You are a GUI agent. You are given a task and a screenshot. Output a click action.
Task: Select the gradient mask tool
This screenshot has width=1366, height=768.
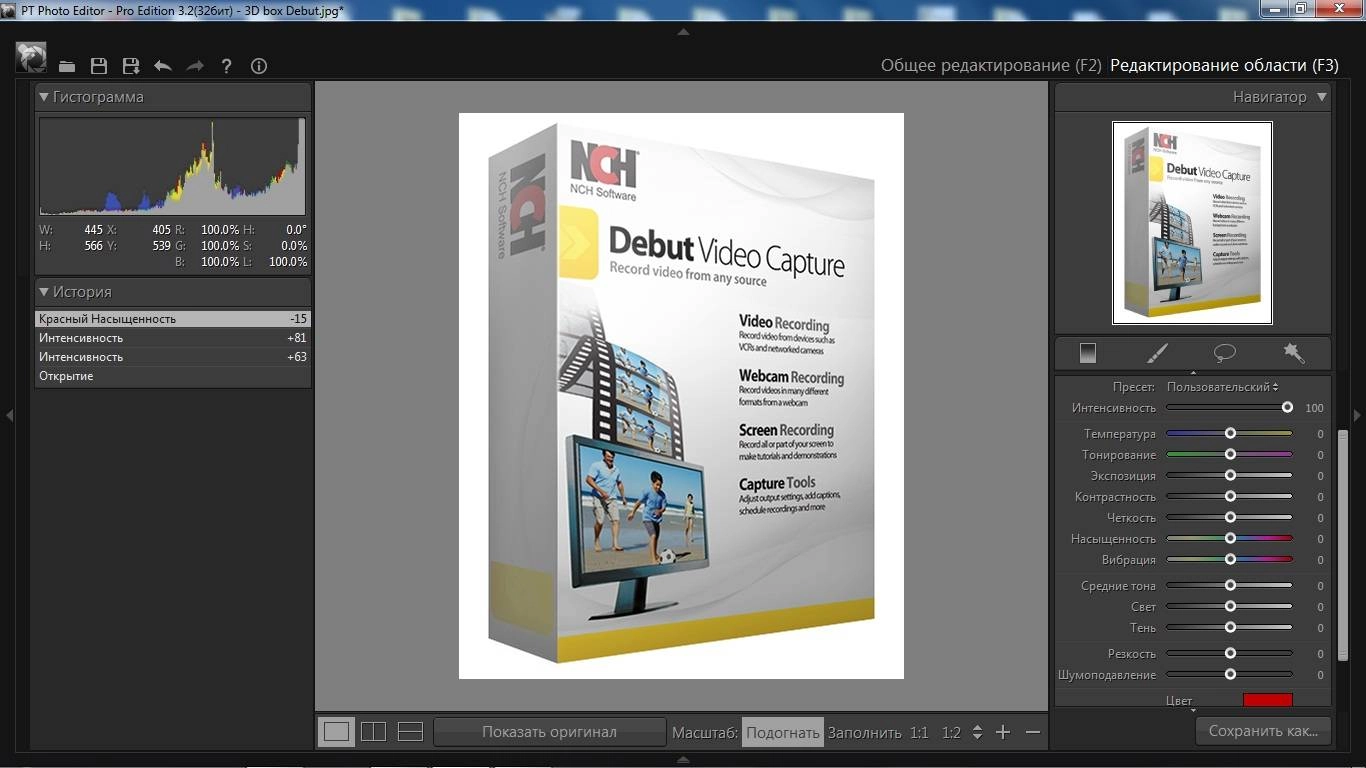pyautogui.click(x=1088, y=353)
